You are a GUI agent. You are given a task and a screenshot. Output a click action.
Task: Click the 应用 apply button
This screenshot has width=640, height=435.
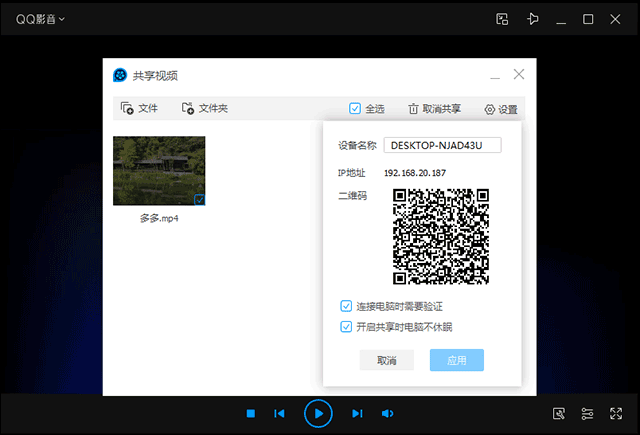pos(456,361)
